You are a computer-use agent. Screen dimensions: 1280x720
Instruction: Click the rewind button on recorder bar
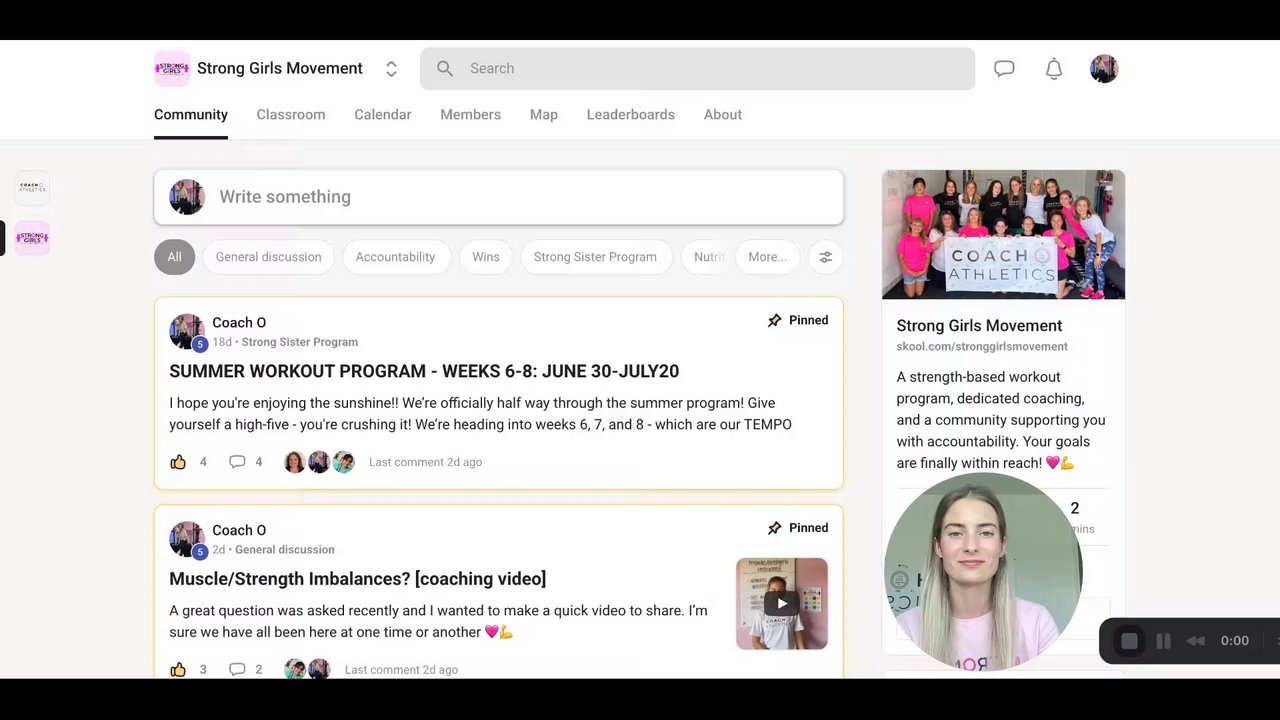(1196, 641)
